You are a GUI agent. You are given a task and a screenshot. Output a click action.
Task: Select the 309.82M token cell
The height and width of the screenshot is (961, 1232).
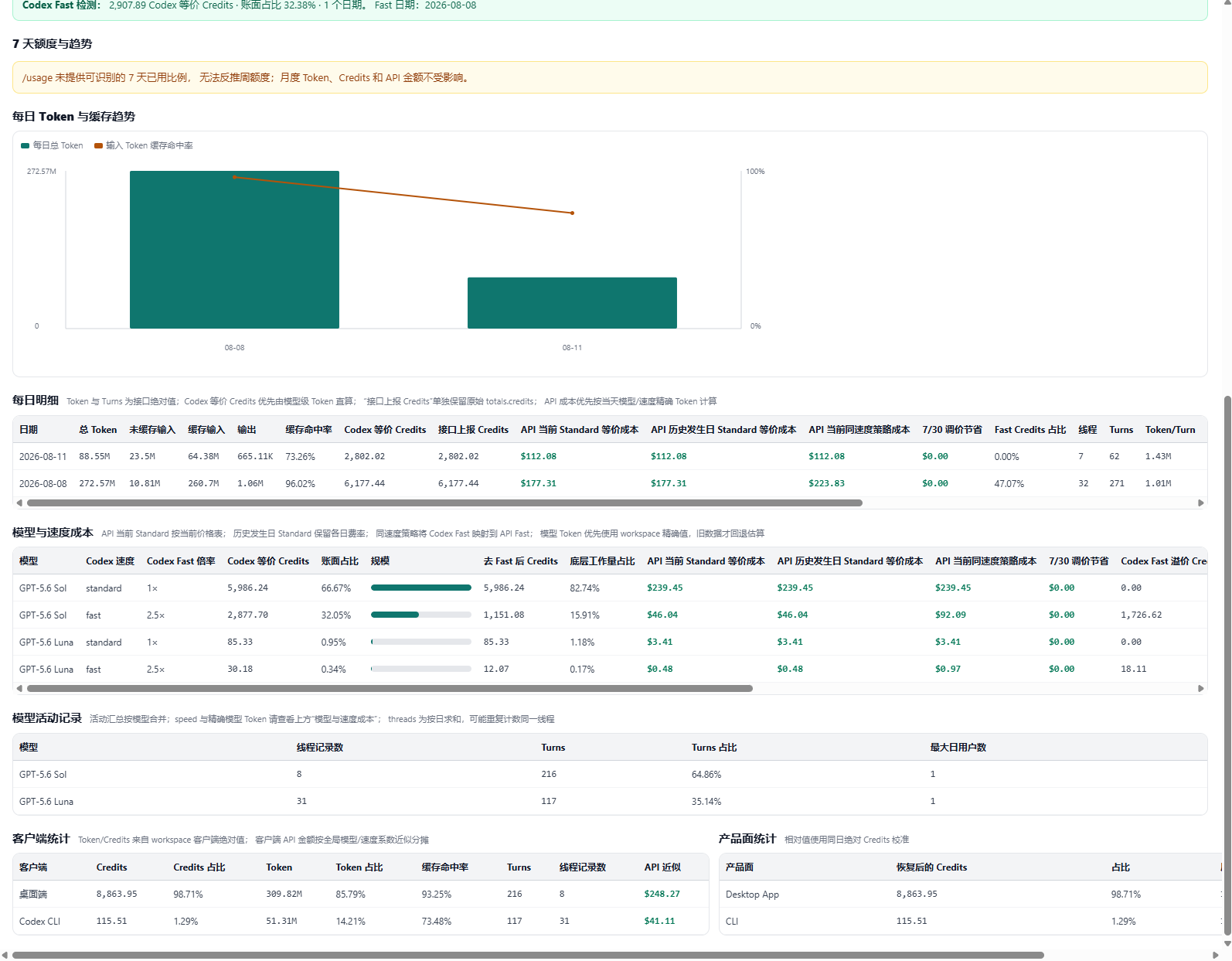(x=284, y=894)
